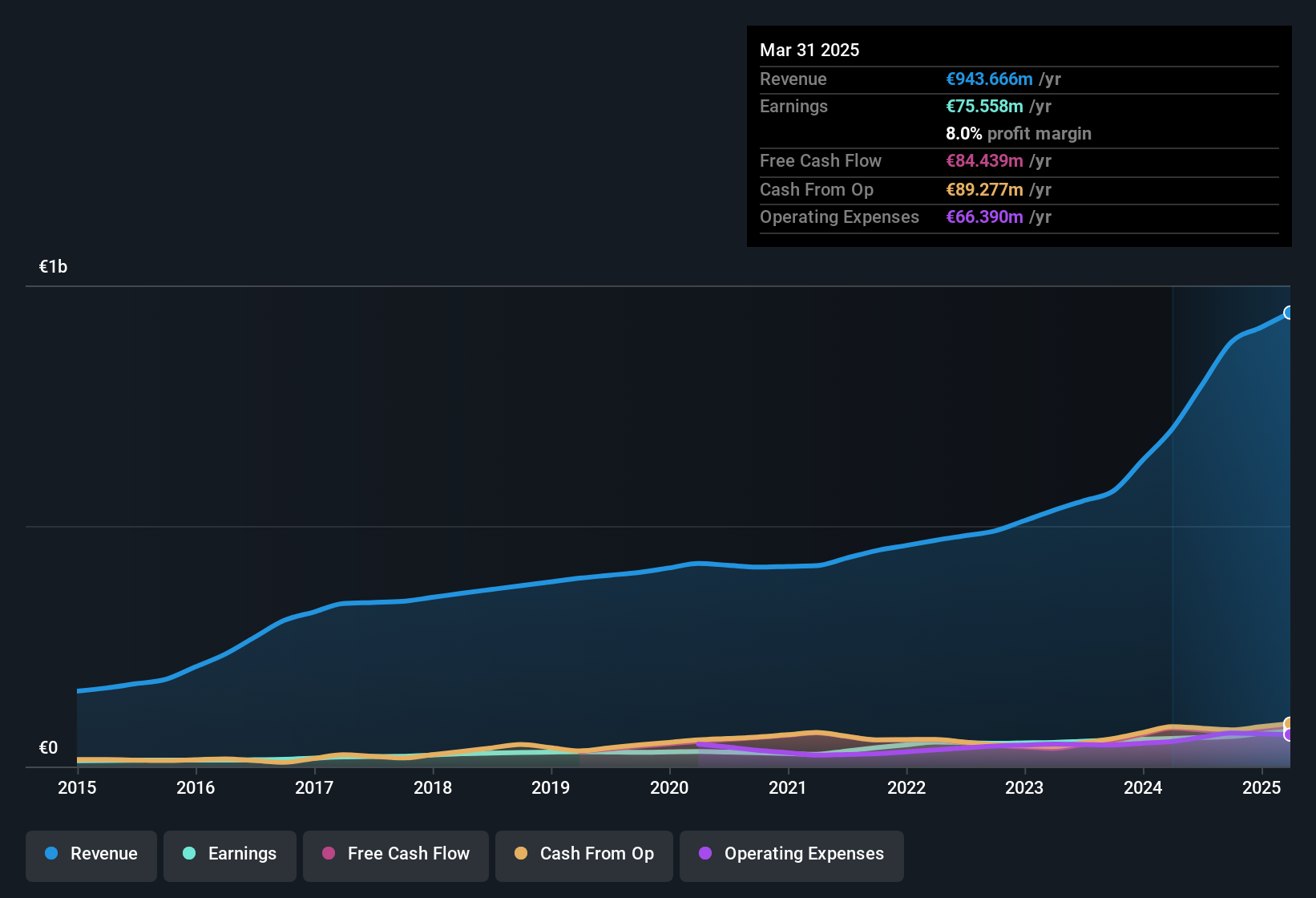Click the 2020 label on the timeline axis

(668, 788)
